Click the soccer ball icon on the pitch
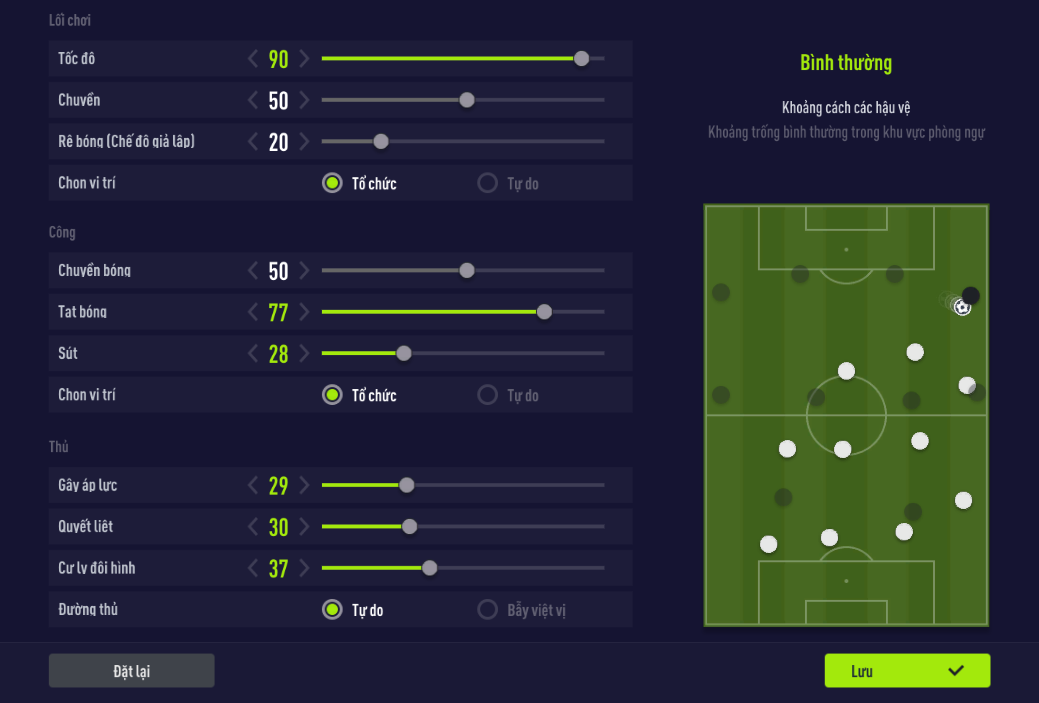Screen dimensions: 1039x703 pyautogui.click(x=962, y=308)
